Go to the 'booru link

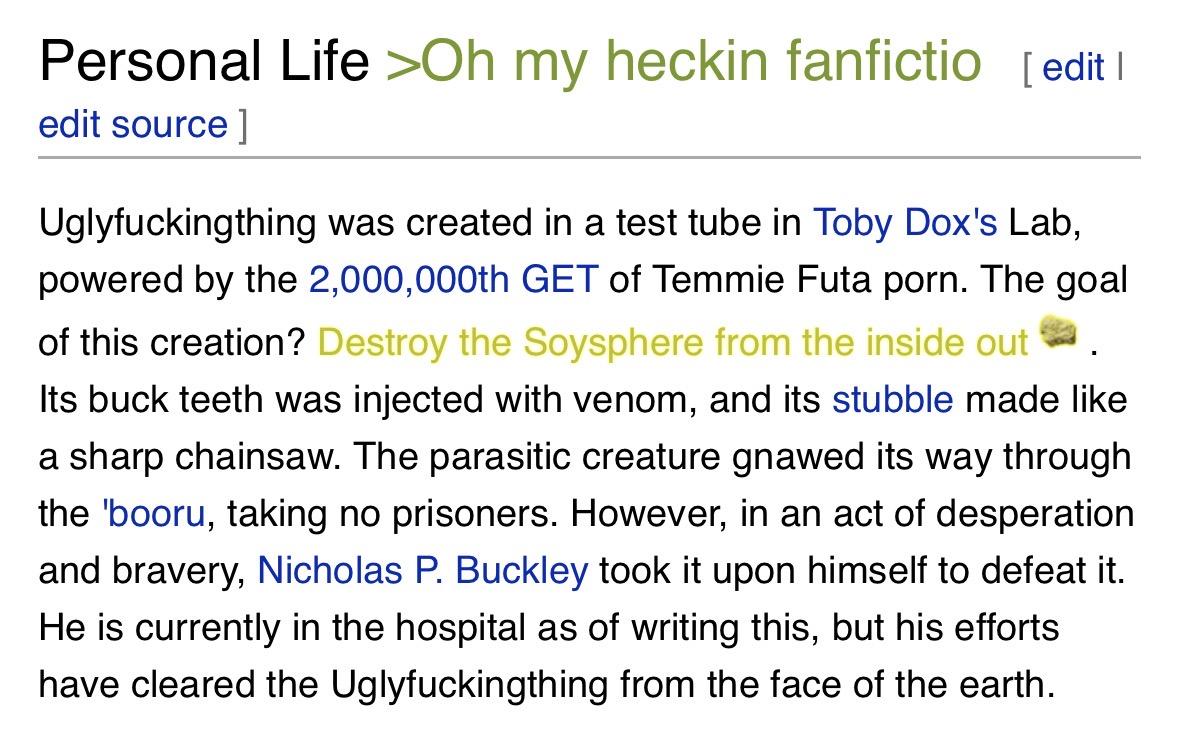coord(153,514)
